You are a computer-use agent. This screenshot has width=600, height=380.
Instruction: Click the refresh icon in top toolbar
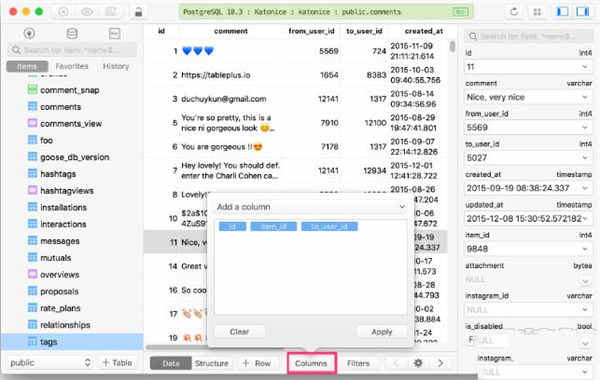[514, 12]
